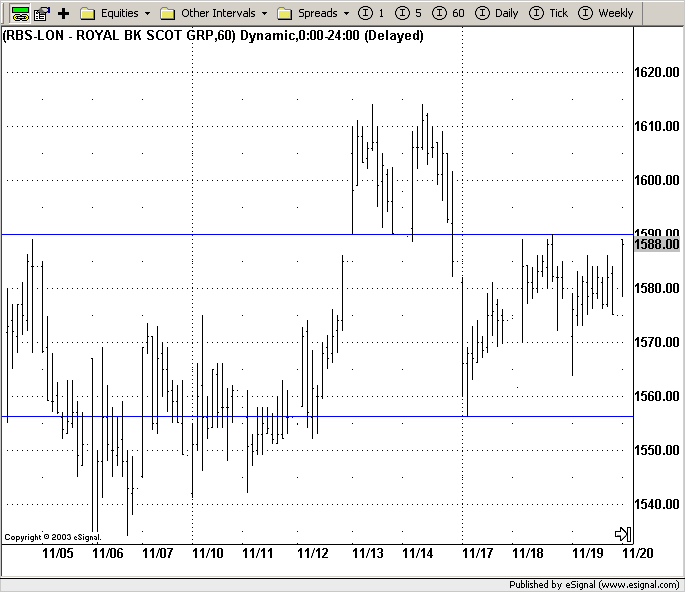Screen dimensions: 685x592
Task: Open the chart properties icon in toolbar
Action: point(42,14)
